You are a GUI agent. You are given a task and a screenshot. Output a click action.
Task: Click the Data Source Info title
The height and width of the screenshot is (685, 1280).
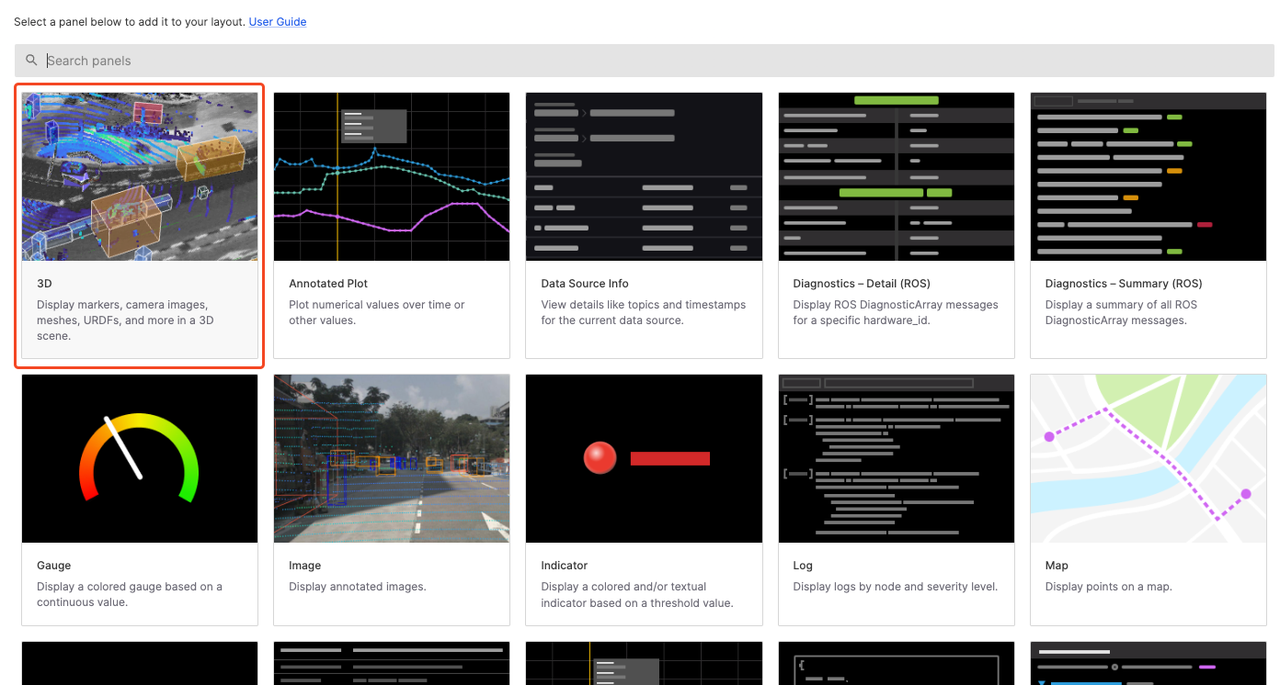(x=585, y=284)
